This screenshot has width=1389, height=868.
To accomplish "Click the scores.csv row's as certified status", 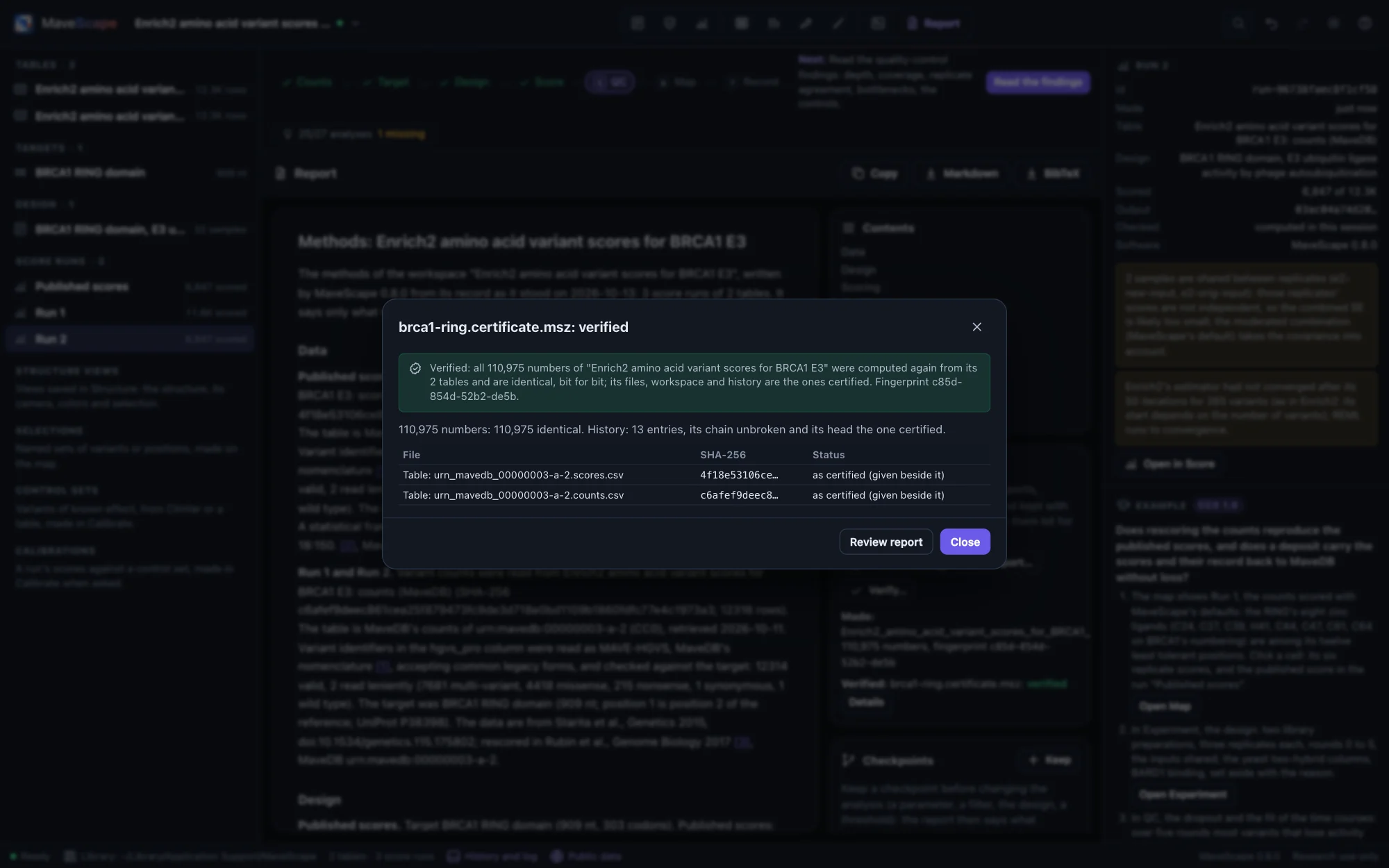I will (878, 475).
